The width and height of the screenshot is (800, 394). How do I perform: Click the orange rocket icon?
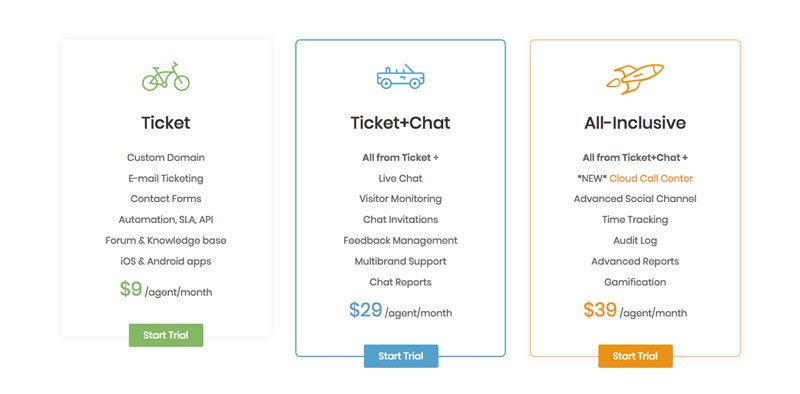point(635,79)
